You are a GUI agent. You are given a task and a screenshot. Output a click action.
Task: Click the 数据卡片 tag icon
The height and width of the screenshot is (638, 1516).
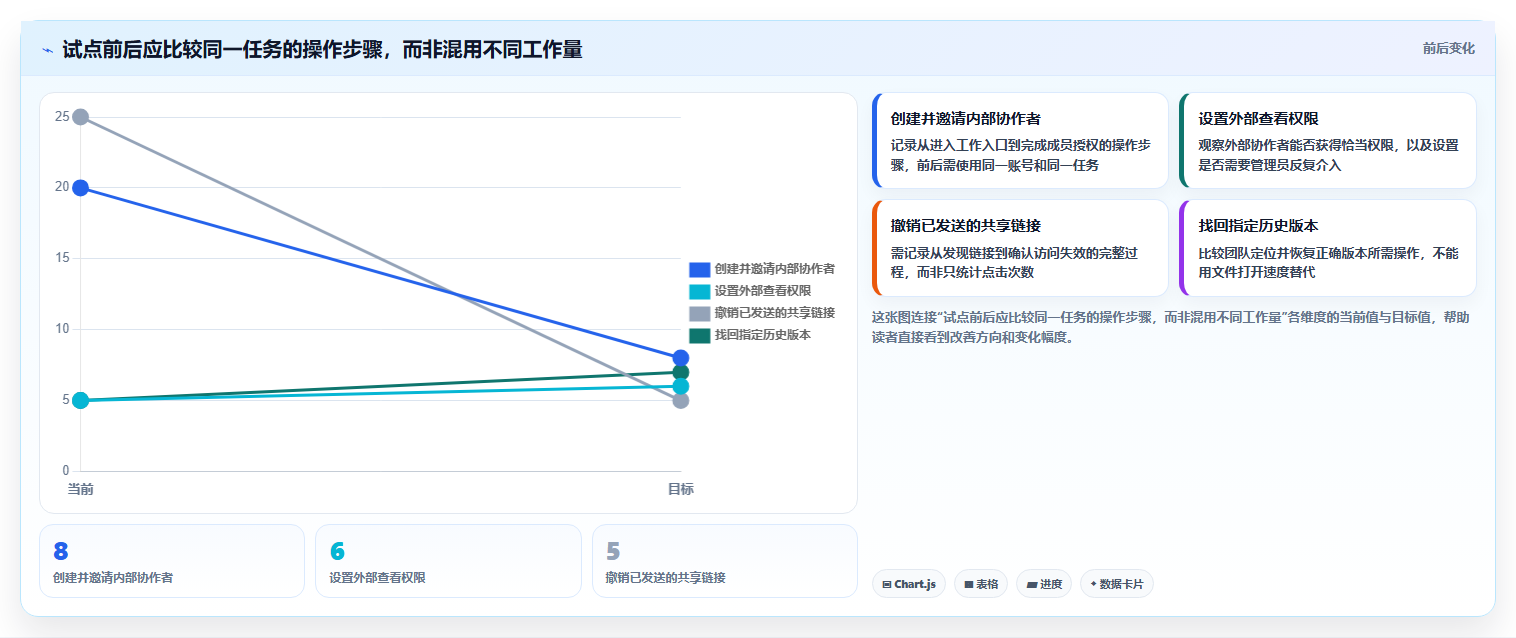coord(1093,584)
